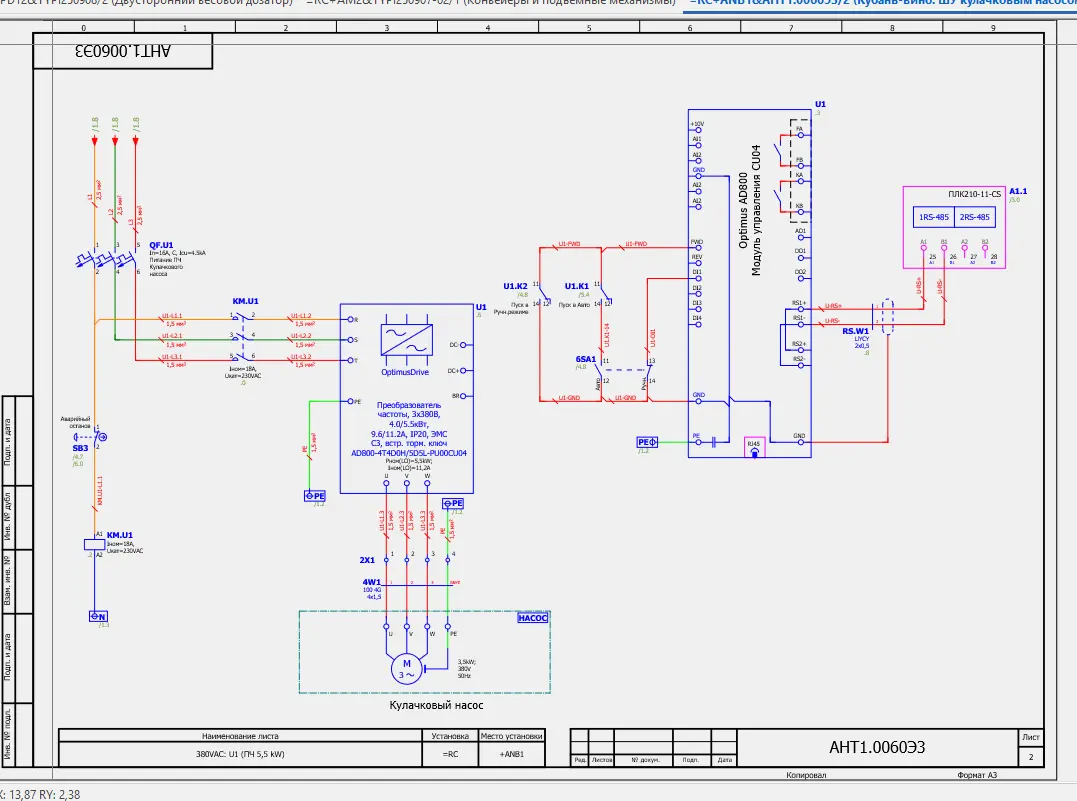Screen dimensions: 1077x801
Task: Click the PE symbol below the drive's PE wire
Action: click(x=315, y=495)
